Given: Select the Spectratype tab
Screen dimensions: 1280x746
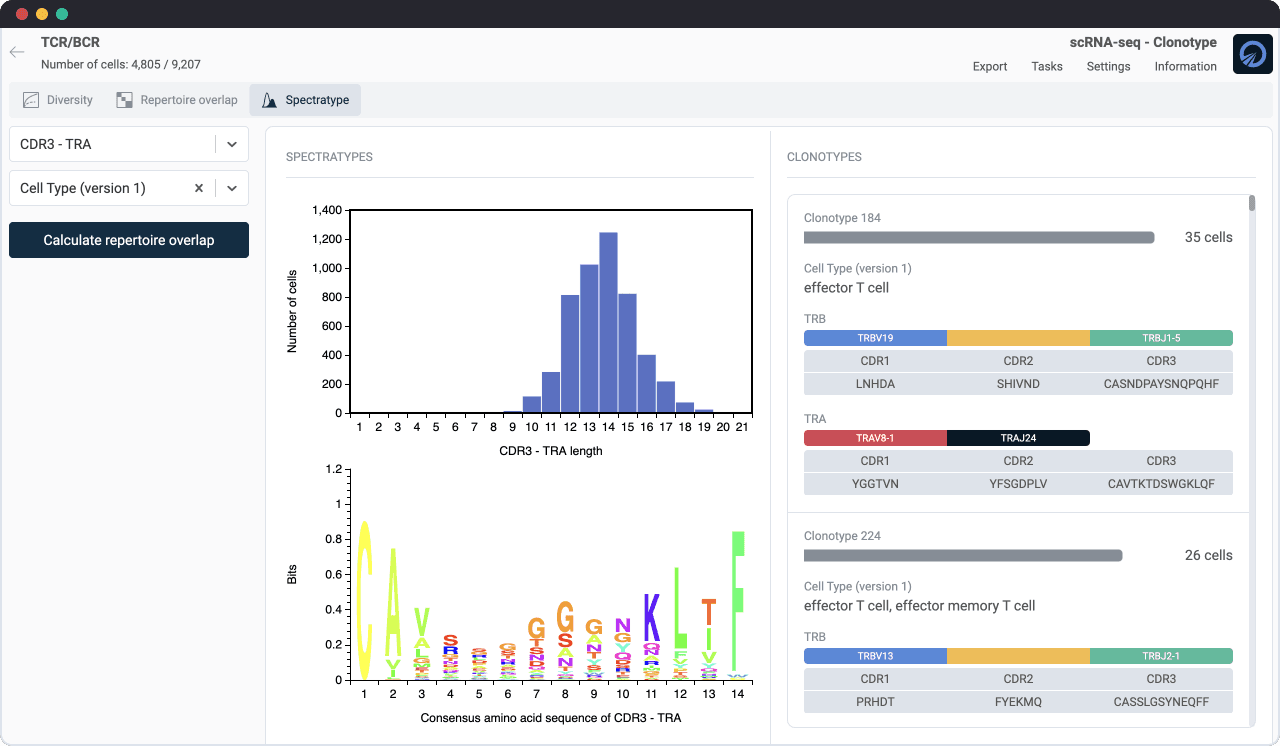Looking at the screenshot, I should click(305, 100).
